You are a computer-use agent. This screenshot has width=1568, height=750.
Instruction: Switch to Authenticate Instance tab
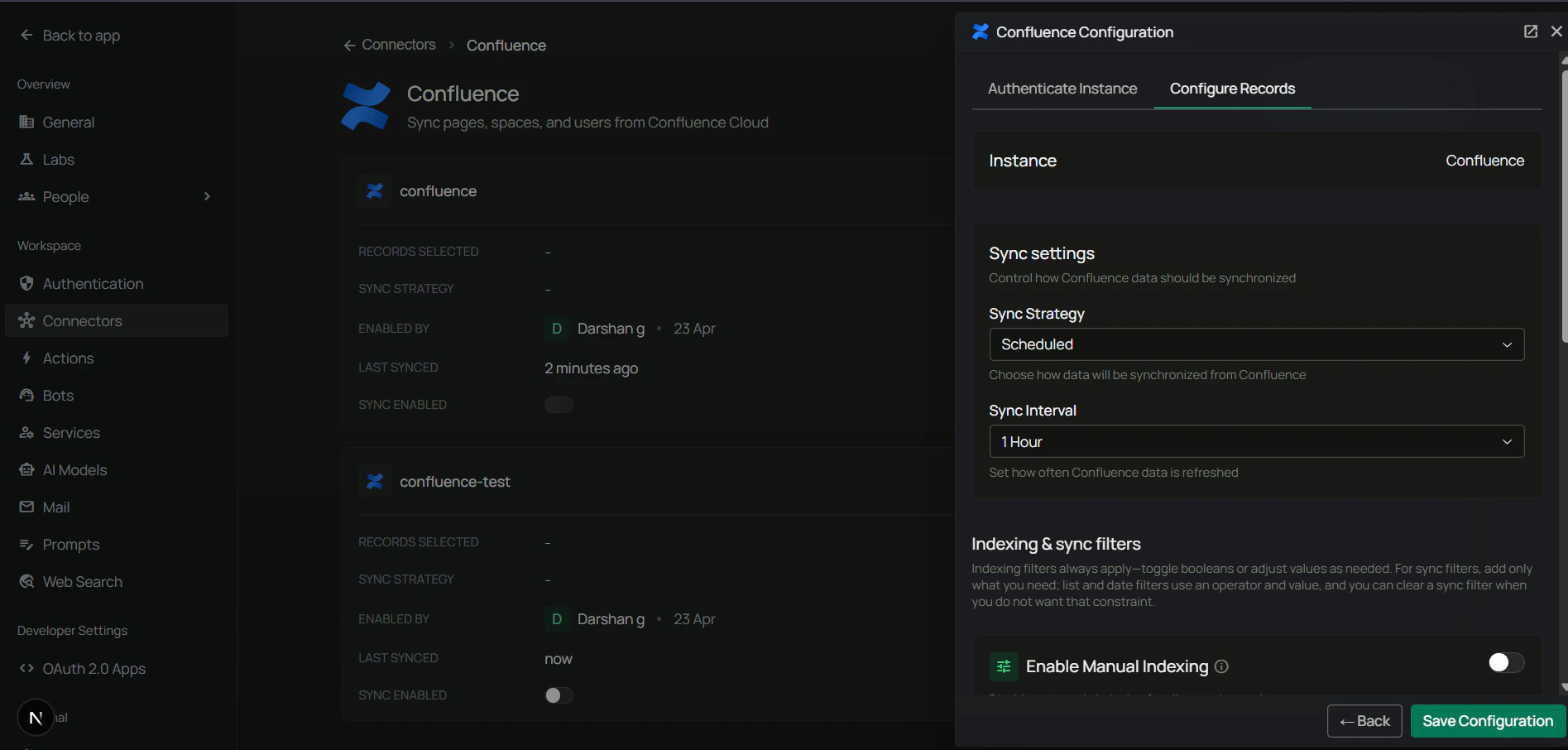(1062, 89)
